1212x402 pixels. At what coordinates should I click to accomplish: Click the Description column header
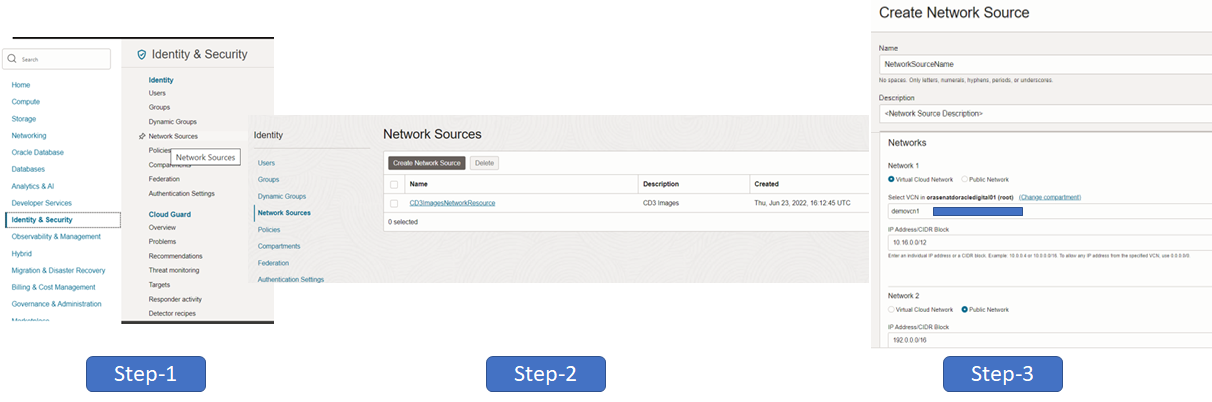pos(661,184)
